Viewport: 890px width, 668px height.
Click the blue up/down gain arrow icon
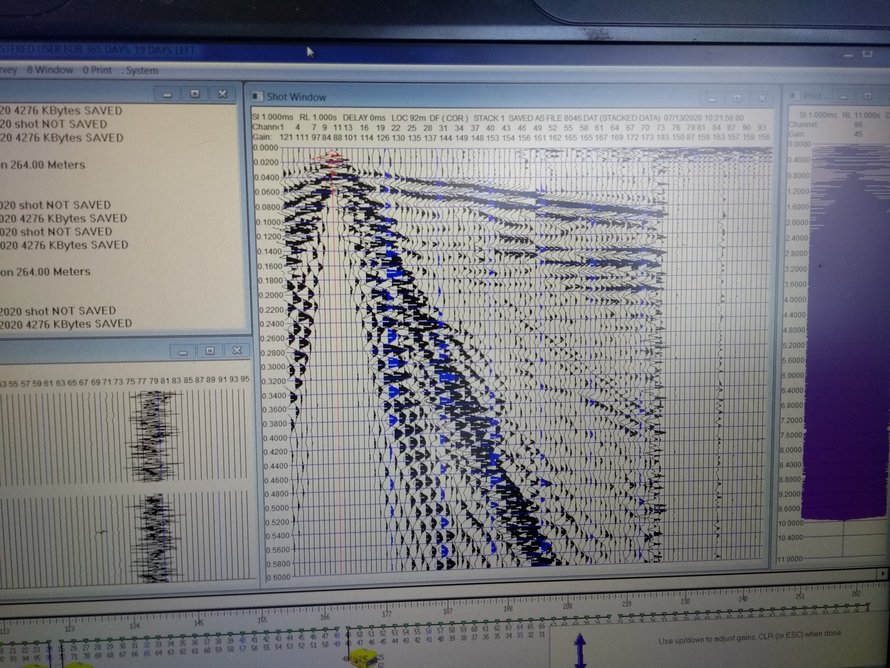pos(580,650)
